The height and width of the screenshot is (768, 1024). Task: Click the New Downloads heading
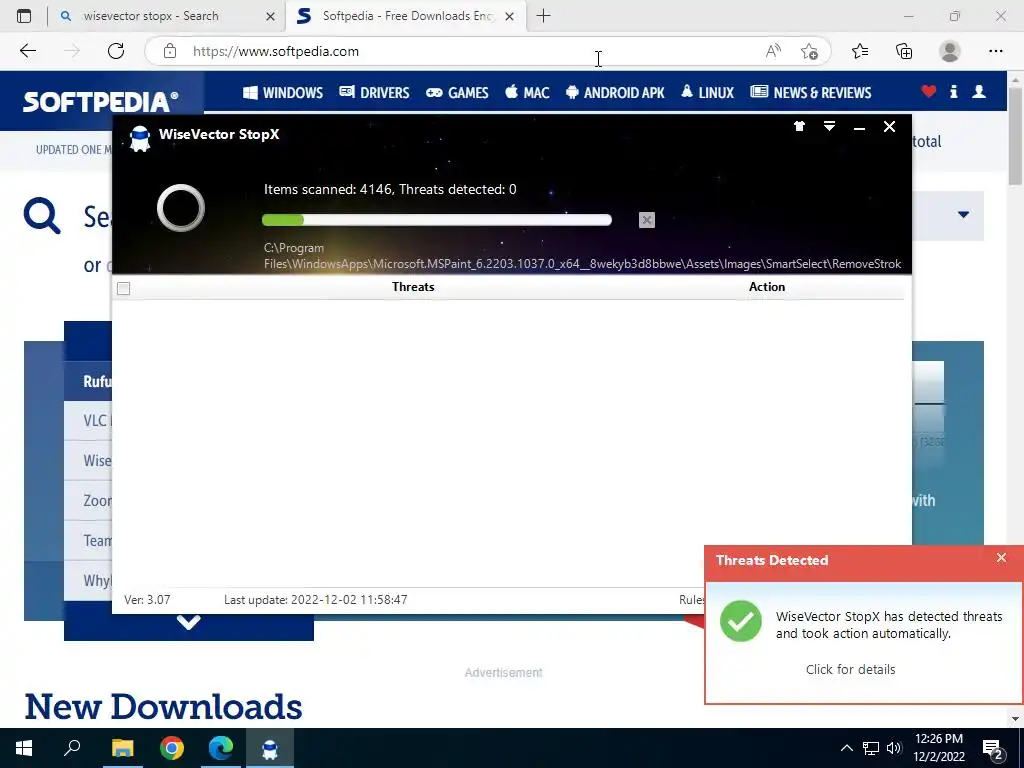163,707
